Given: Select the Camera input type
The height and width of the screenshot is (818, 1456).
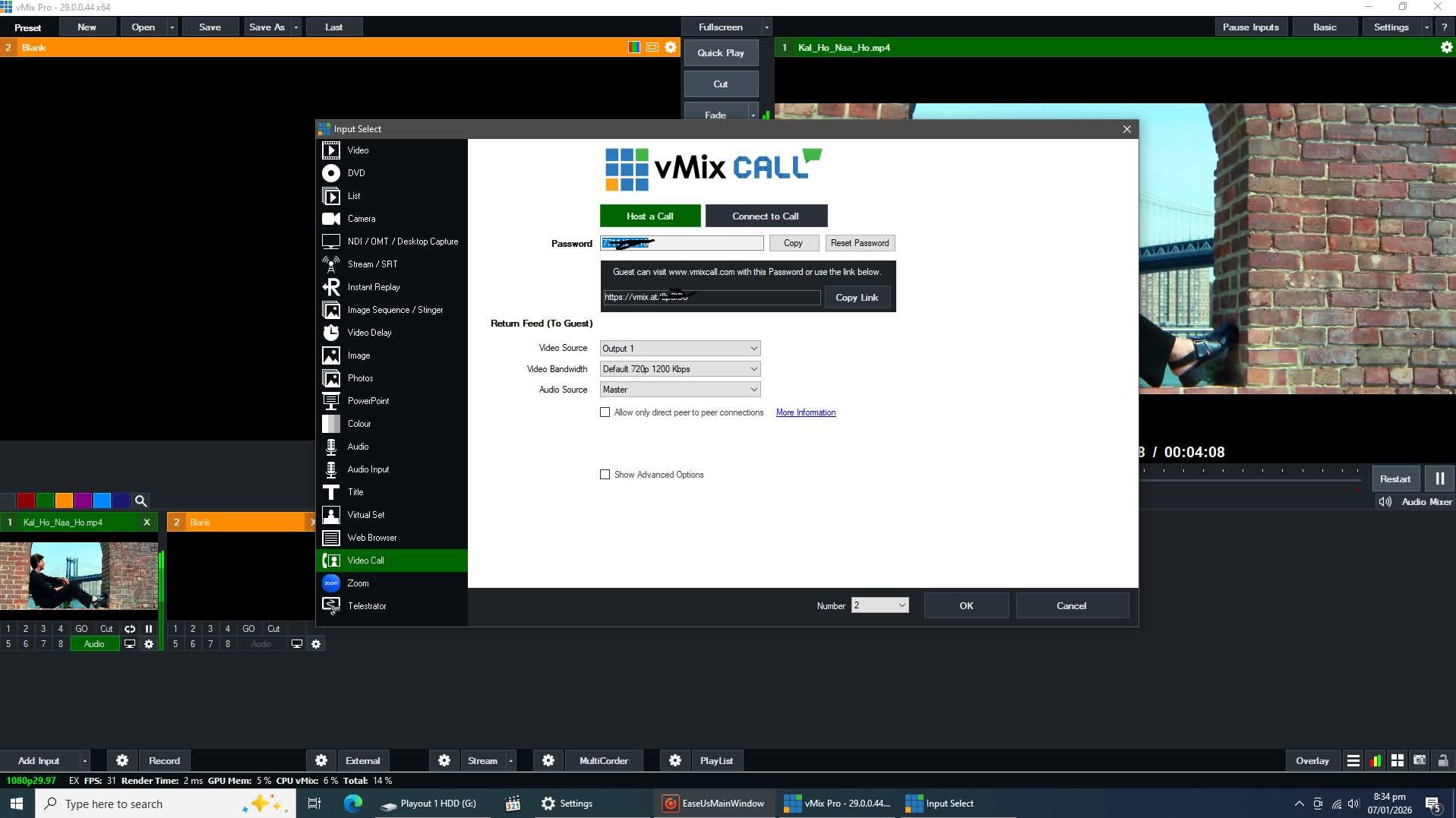Looking at the screenshot, I should tap(391, 219).
